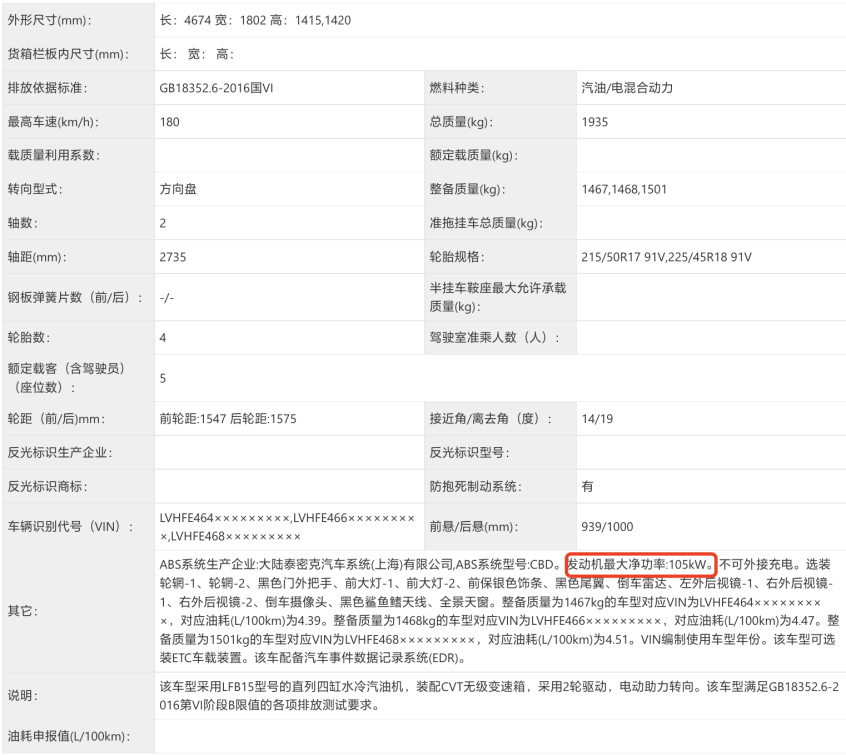
Task: Select the seating capacity value 5
Action: tap(163, 378)
